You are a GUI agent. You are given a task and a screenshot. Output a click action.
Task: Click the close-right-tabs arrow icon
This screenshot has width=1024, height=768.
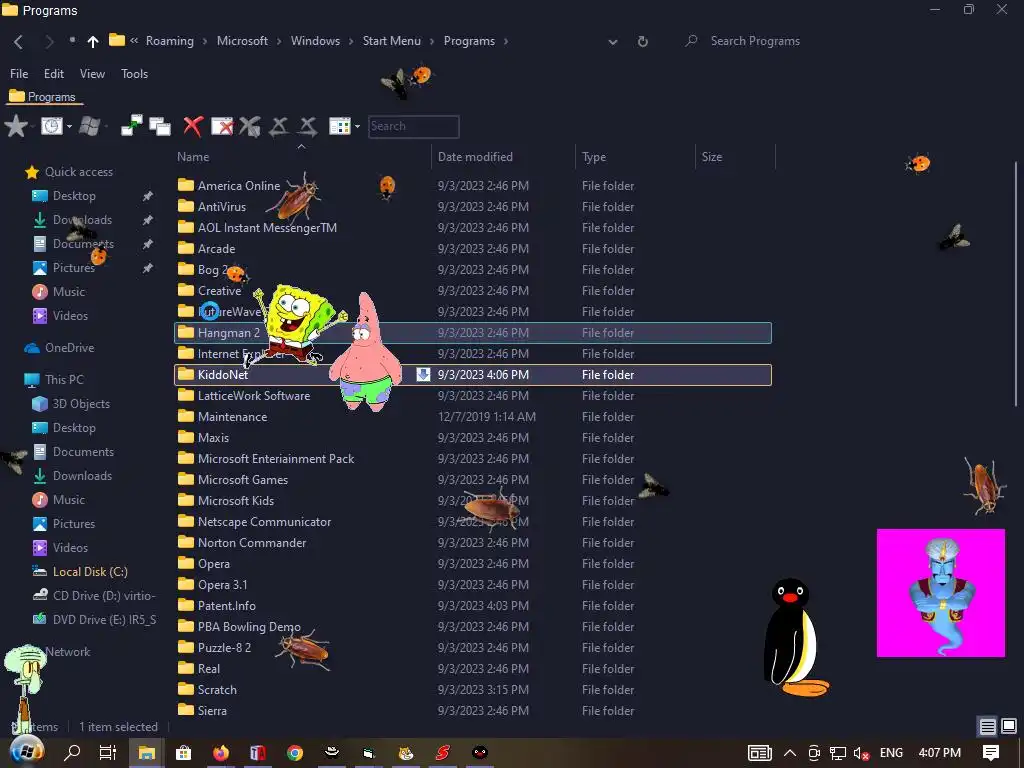pyautogui.click(x=308, y=126)
